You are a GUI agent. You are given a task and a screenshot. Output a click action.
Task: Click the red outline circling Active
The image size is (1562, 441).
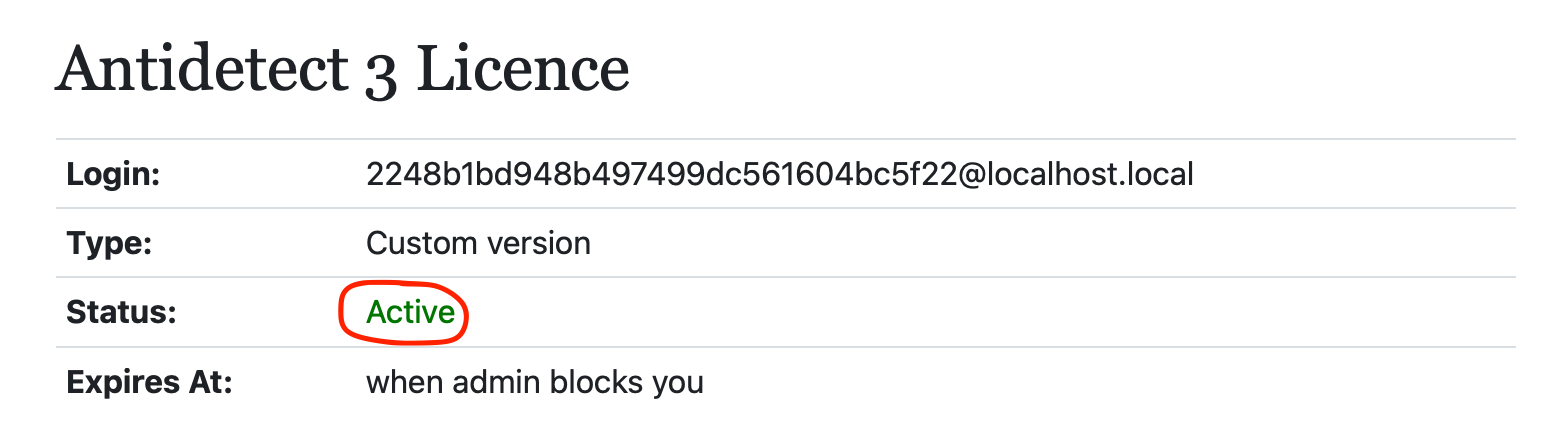404,313
